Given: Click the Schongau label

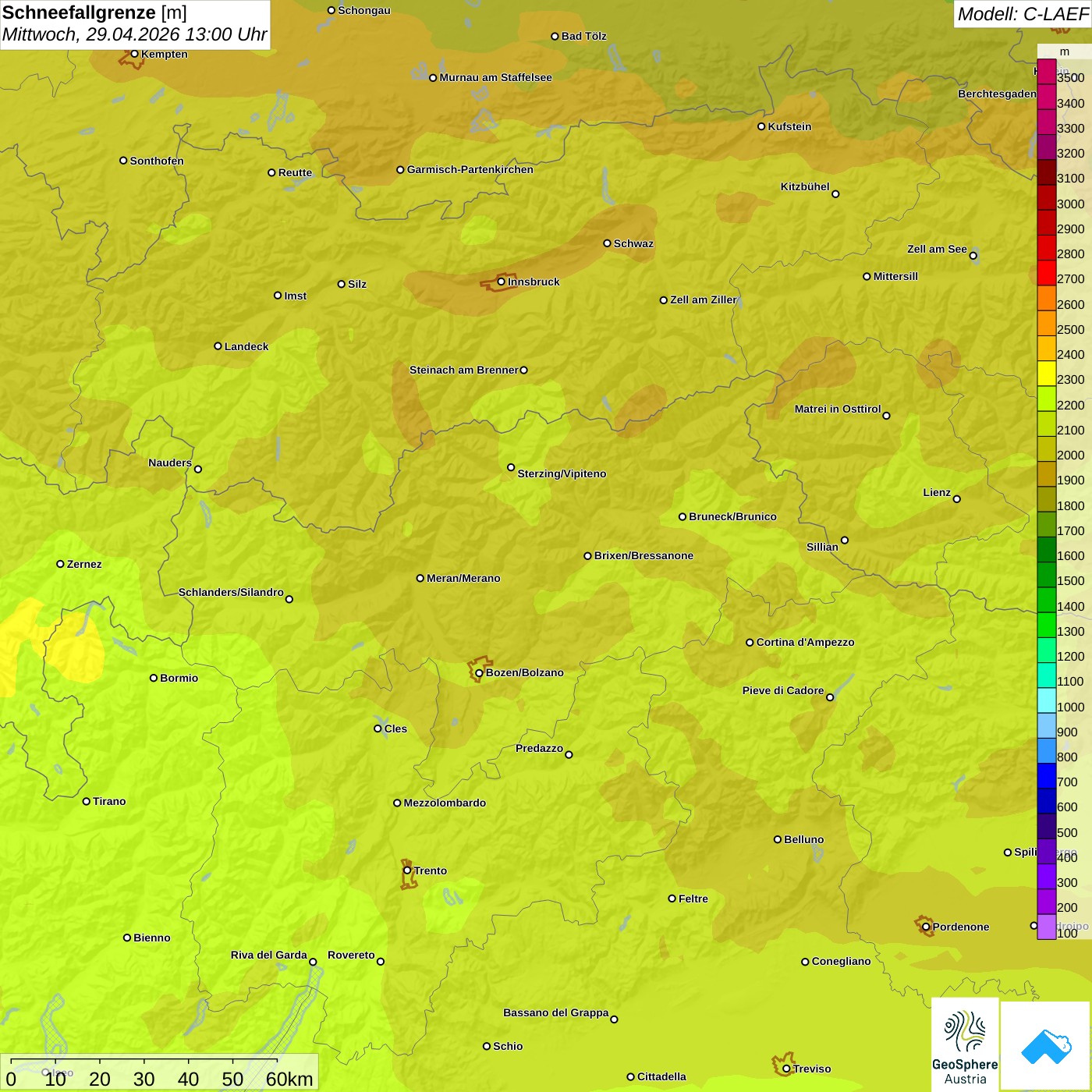Looking at the screenshot, I should (x=364, y=10).
